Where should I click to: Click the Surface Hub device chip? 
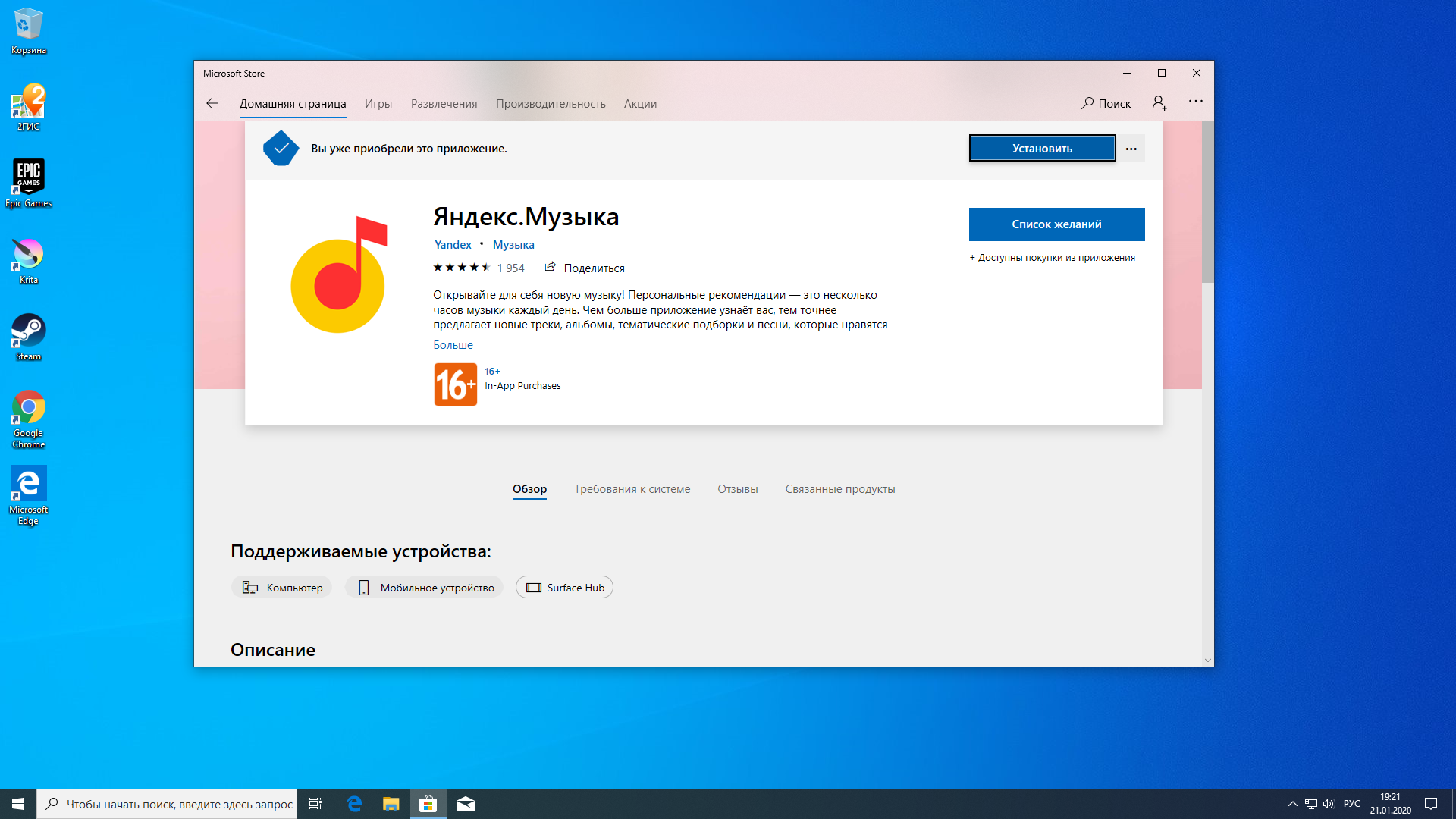[x=564, y=588]
